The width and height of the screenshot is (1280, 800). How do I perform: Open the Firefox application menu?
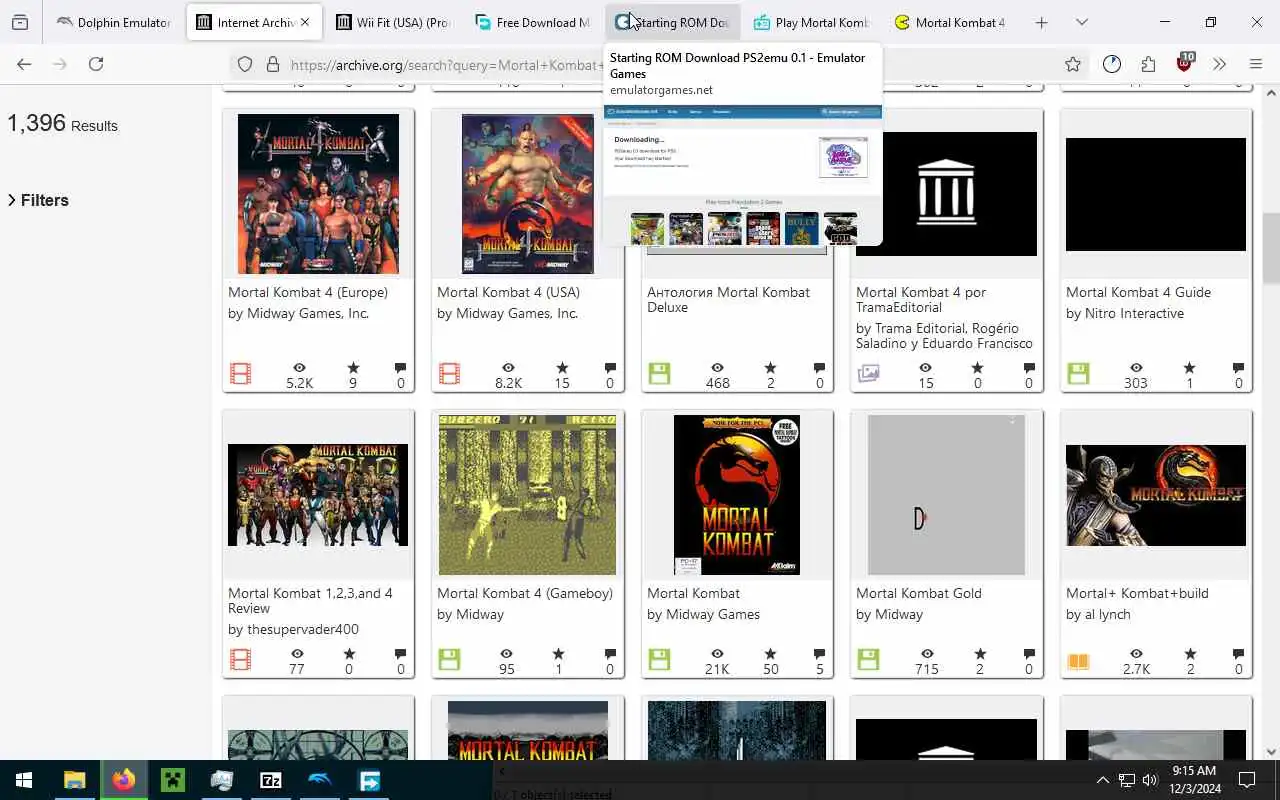(x=1256, y=64)
